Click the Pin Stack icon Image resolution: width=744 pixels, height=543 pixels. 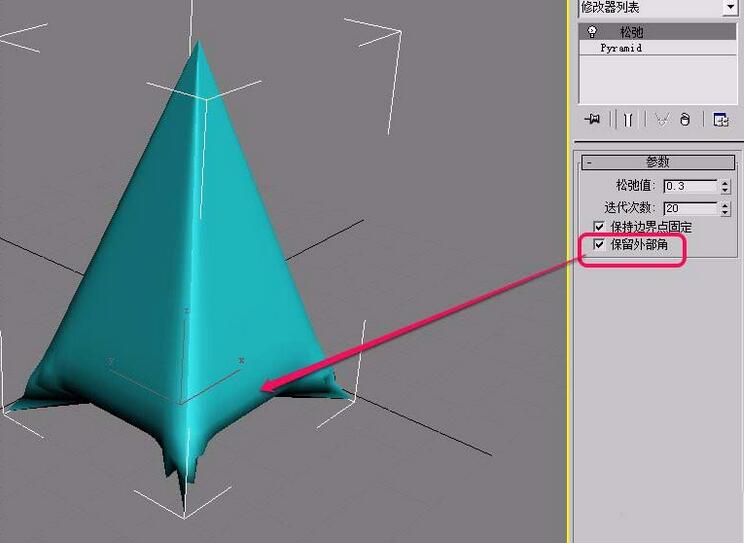[592, 119]
